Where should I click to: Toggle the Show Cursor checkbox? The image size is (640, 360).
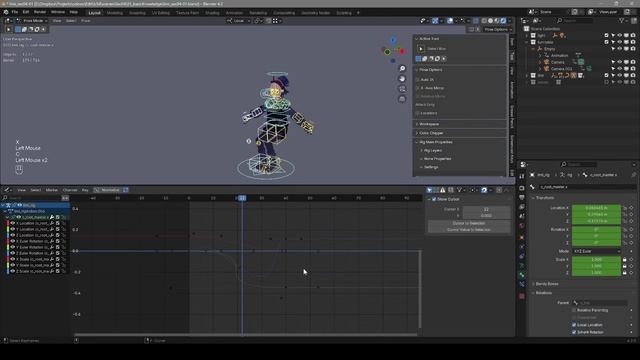pyautogui.click(x=434, y=199)
